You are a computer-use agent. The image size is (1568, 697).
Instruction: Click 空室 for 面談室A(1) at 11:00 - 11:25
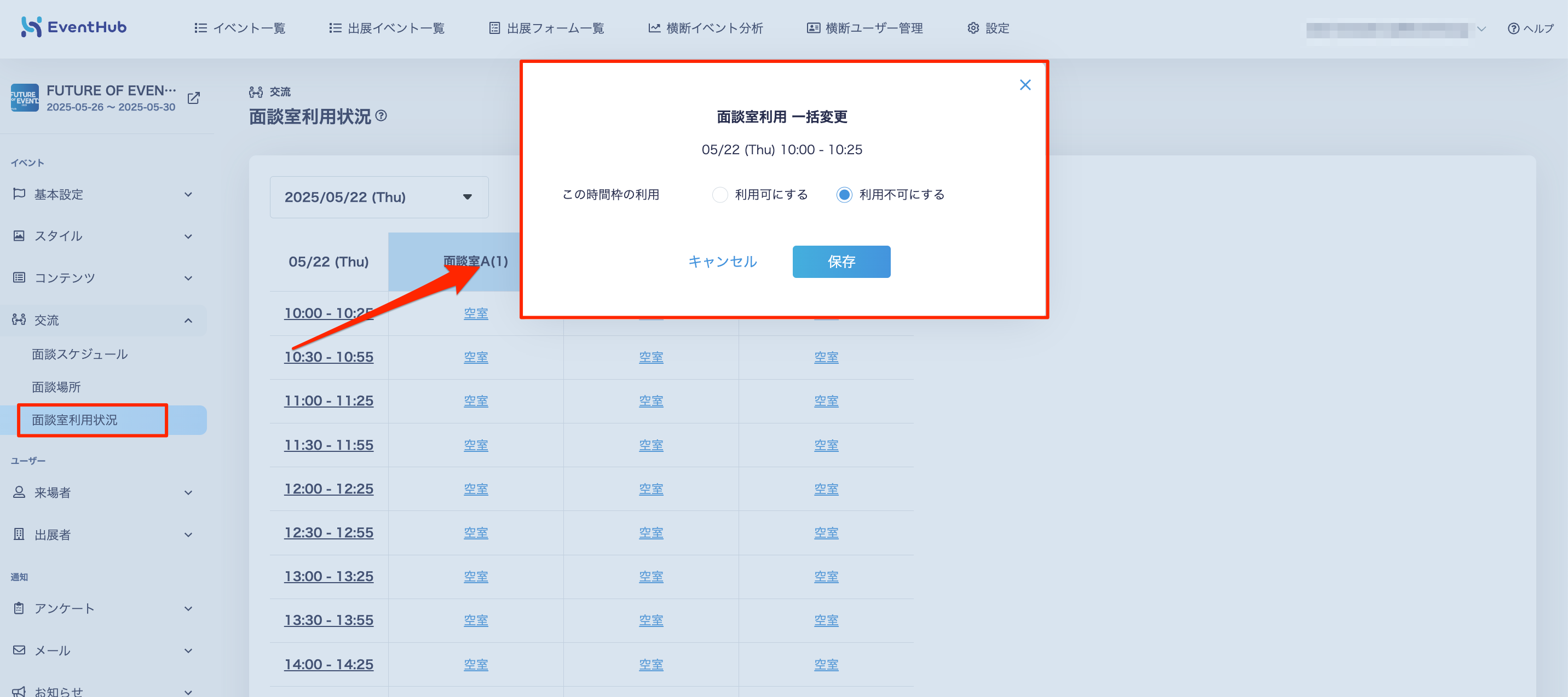[x=476, y=402]
